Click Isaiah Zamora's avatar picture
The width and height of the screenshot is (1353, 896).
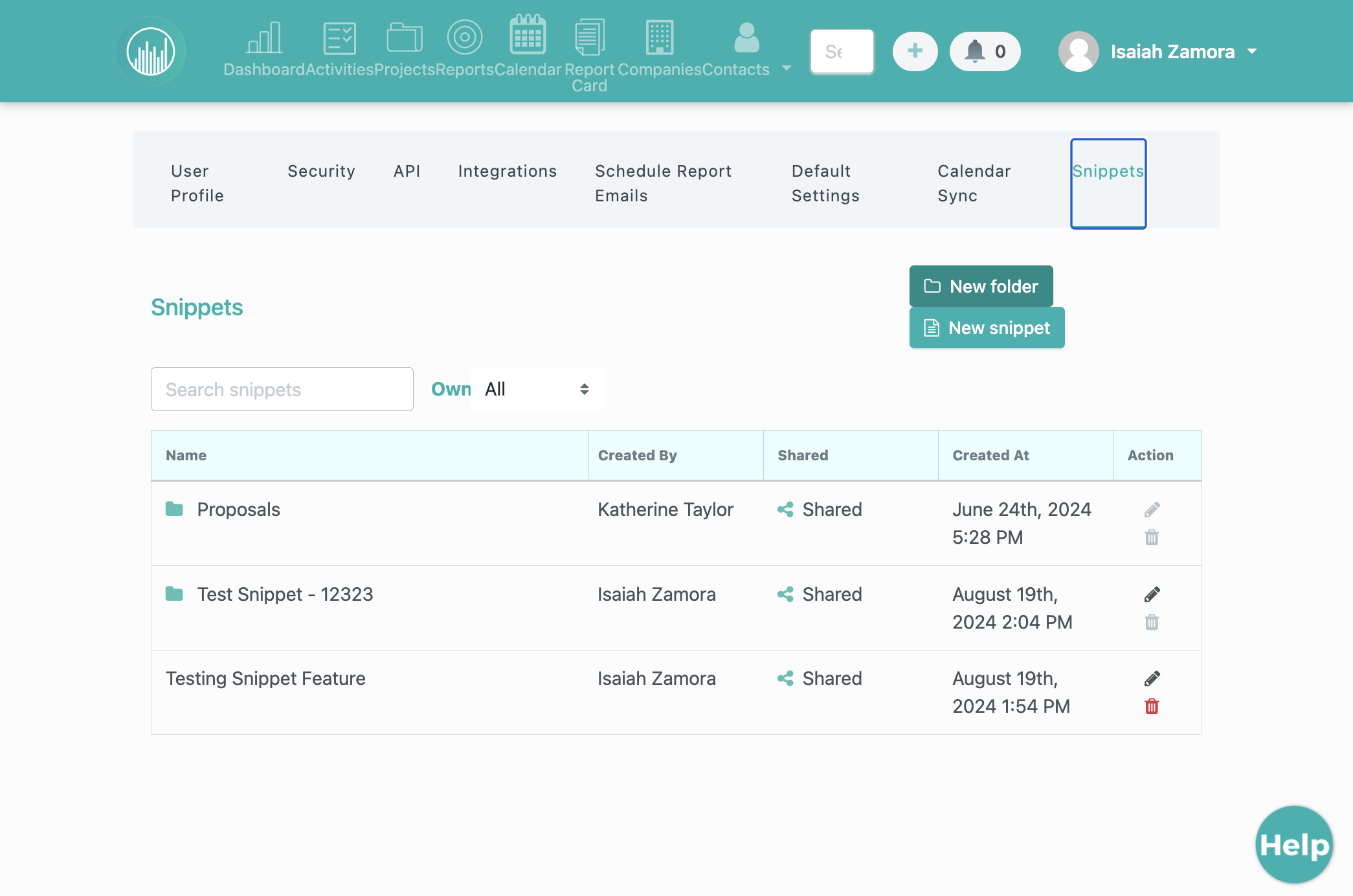click(x=1079, y=51)
